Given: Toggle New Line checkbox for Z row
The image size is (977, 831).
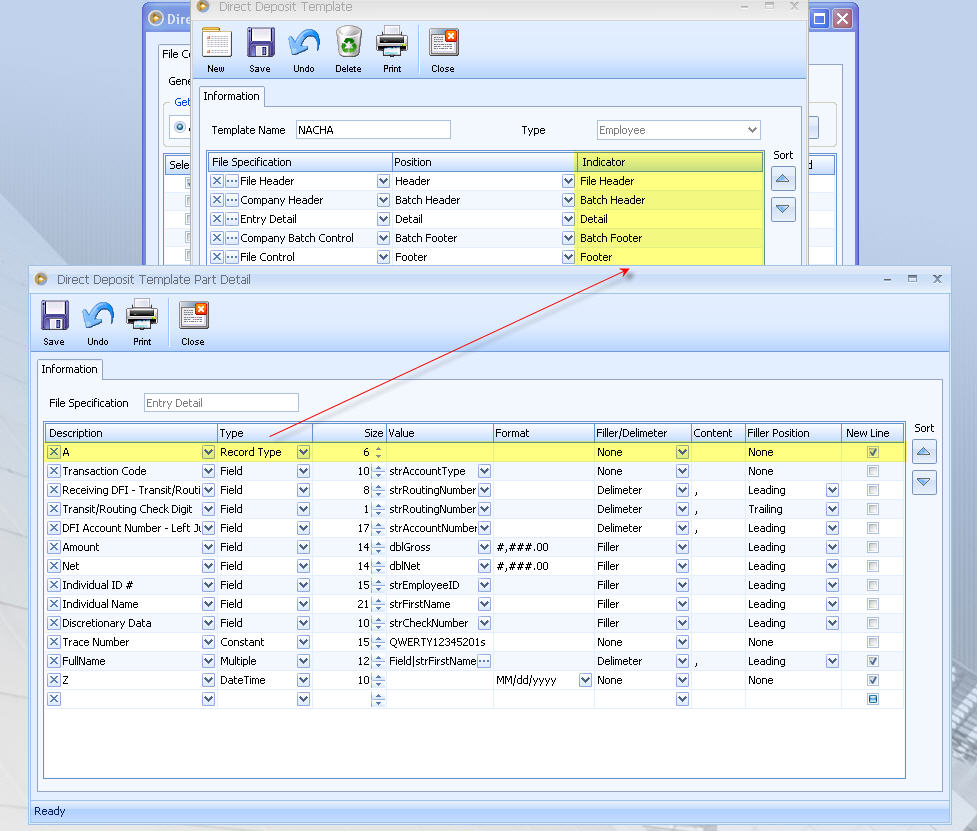Looking at the screenshot, I should coord(873,680).
